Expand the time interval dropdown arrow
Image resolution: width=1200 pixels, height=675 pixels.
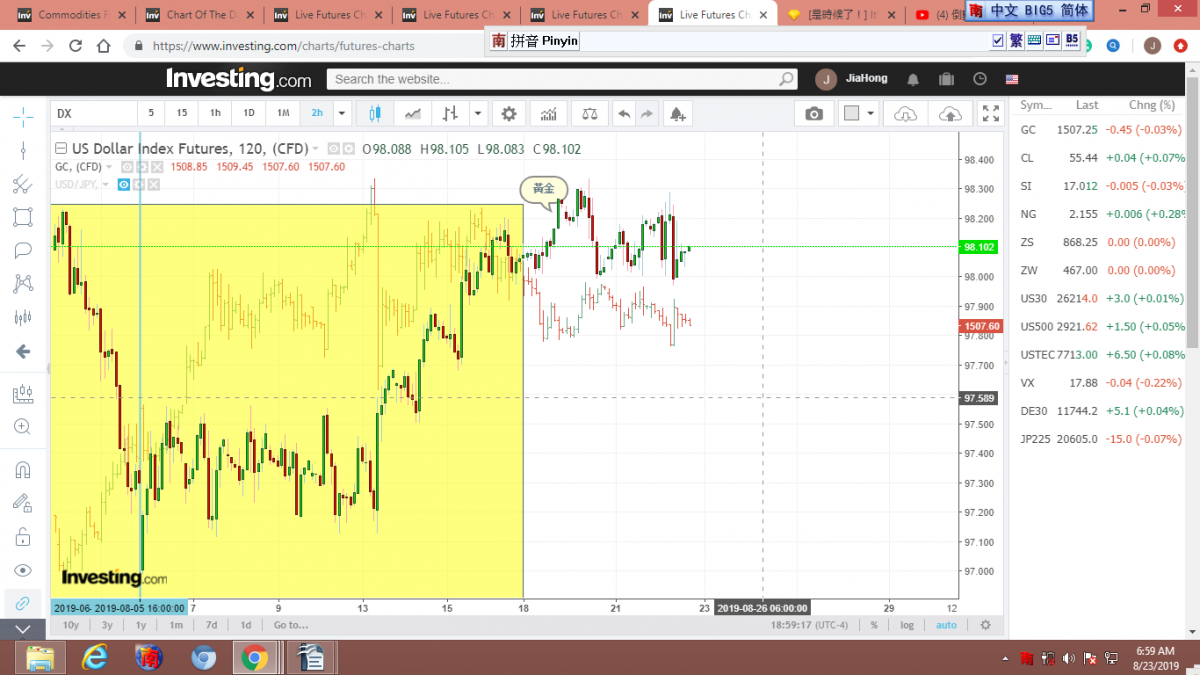pyautogui.click(x=342, y=114)
